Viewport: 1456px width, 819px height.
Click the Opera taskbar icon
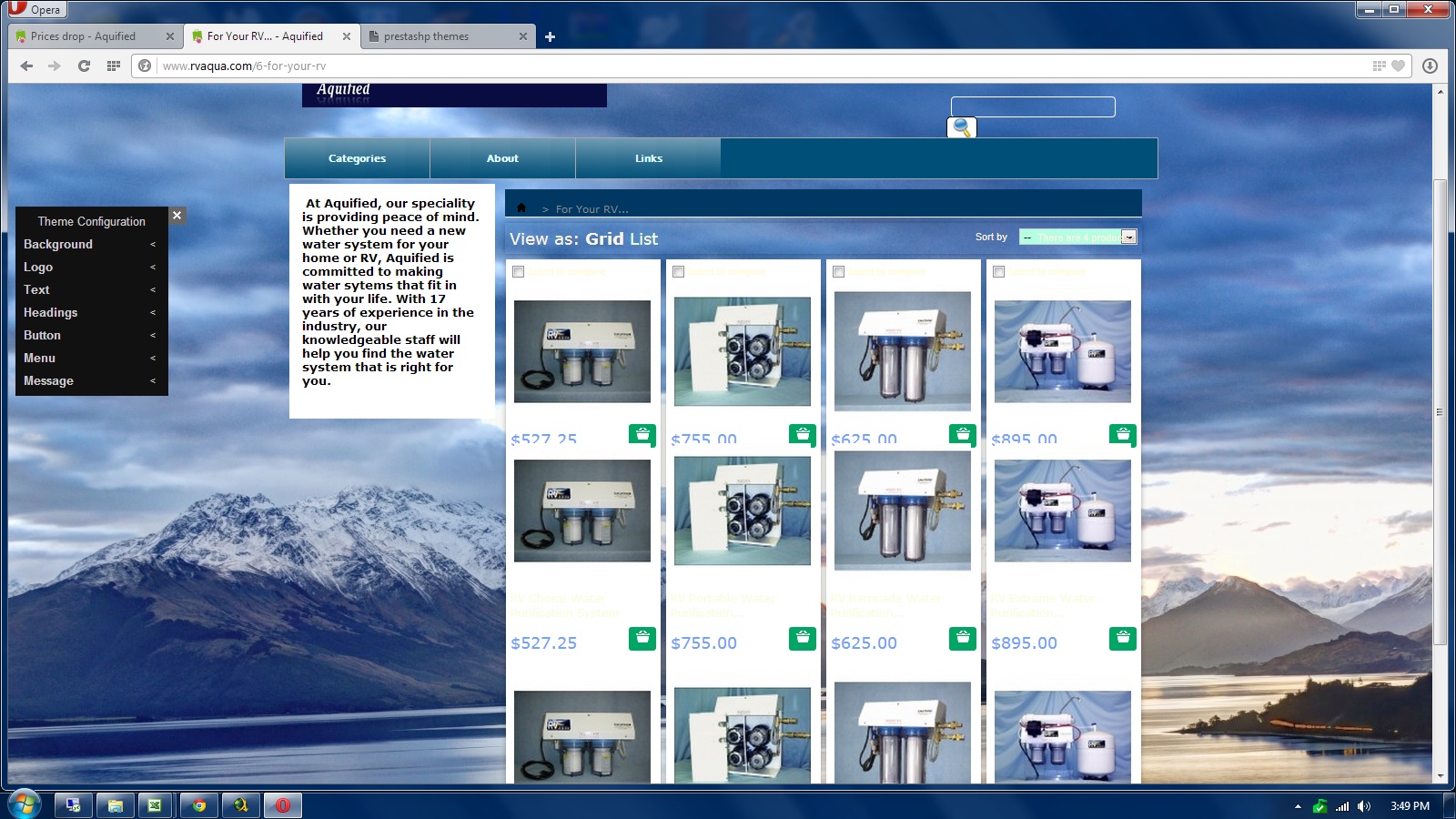[x=283, y=805]
